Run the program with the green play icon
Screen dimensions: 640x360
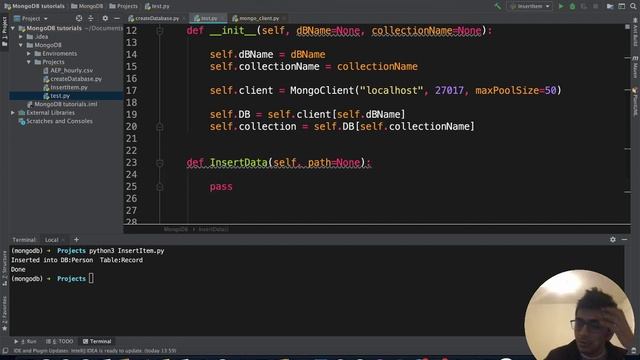561,6
